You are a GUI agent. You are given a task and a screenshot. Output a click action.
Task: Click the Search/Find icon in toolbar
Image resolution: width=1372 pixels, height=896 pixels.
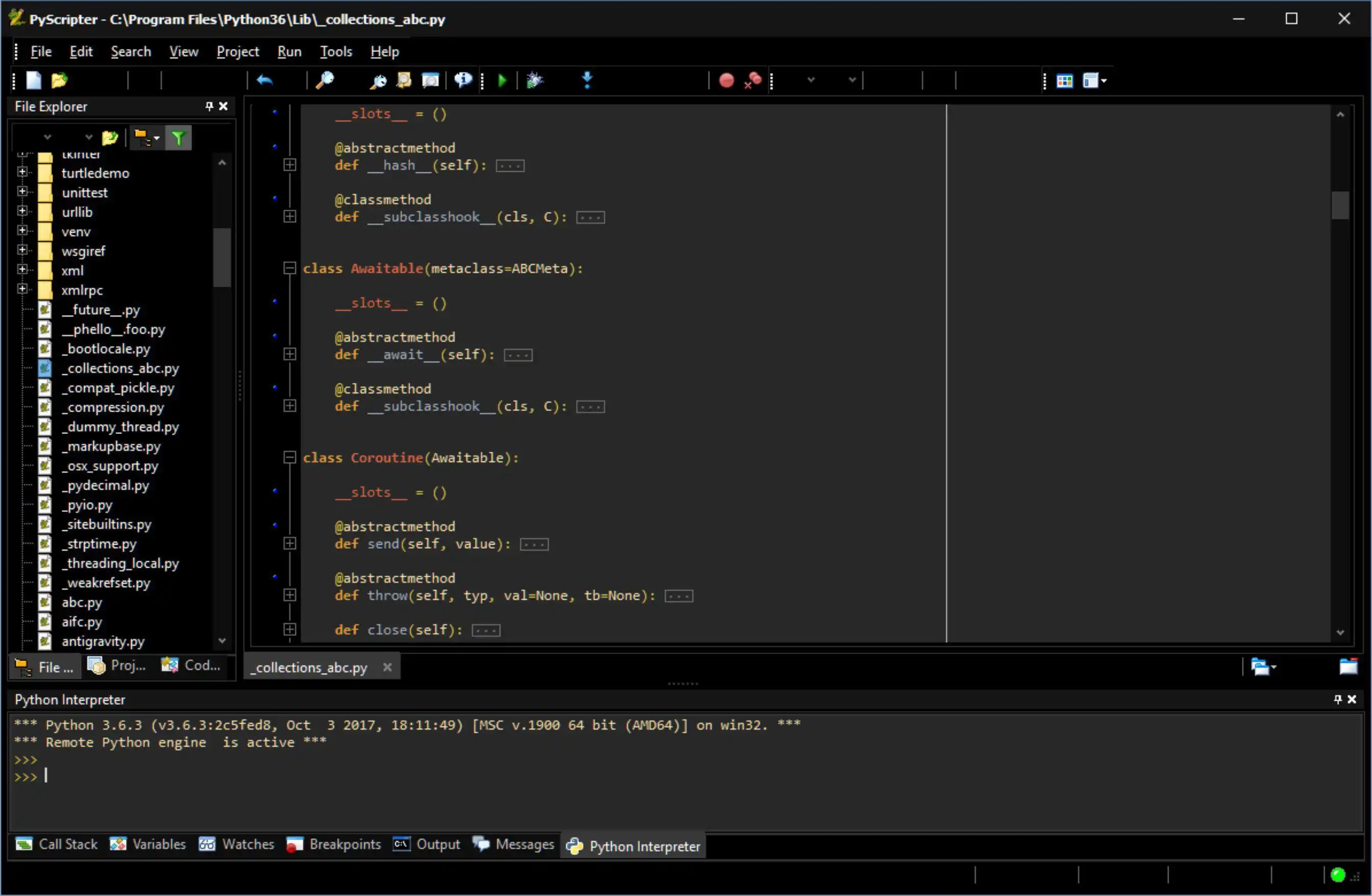[326, 80]
